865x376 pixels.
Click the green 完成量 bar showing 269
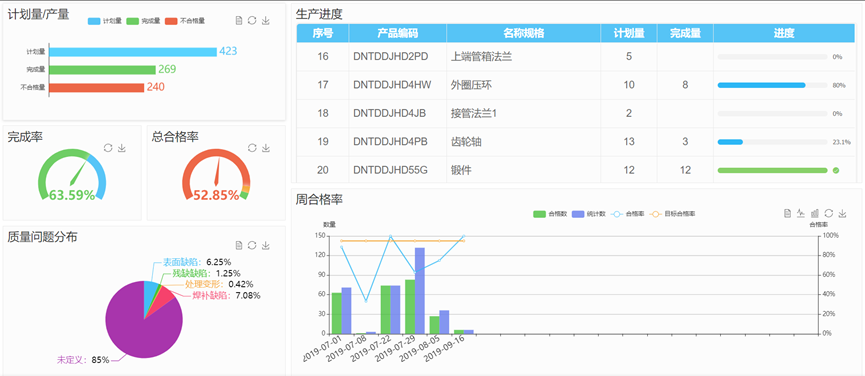point(103,69)
